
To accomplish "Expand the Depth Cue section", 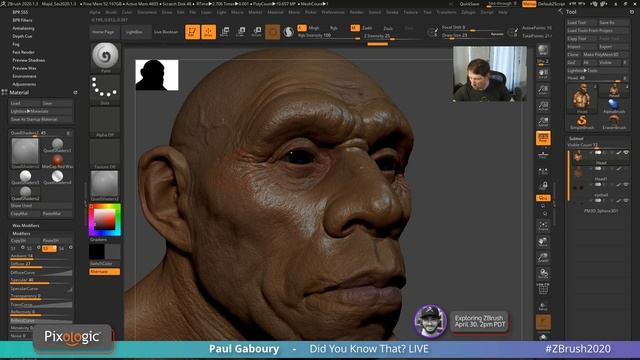I will click(22, 36).
